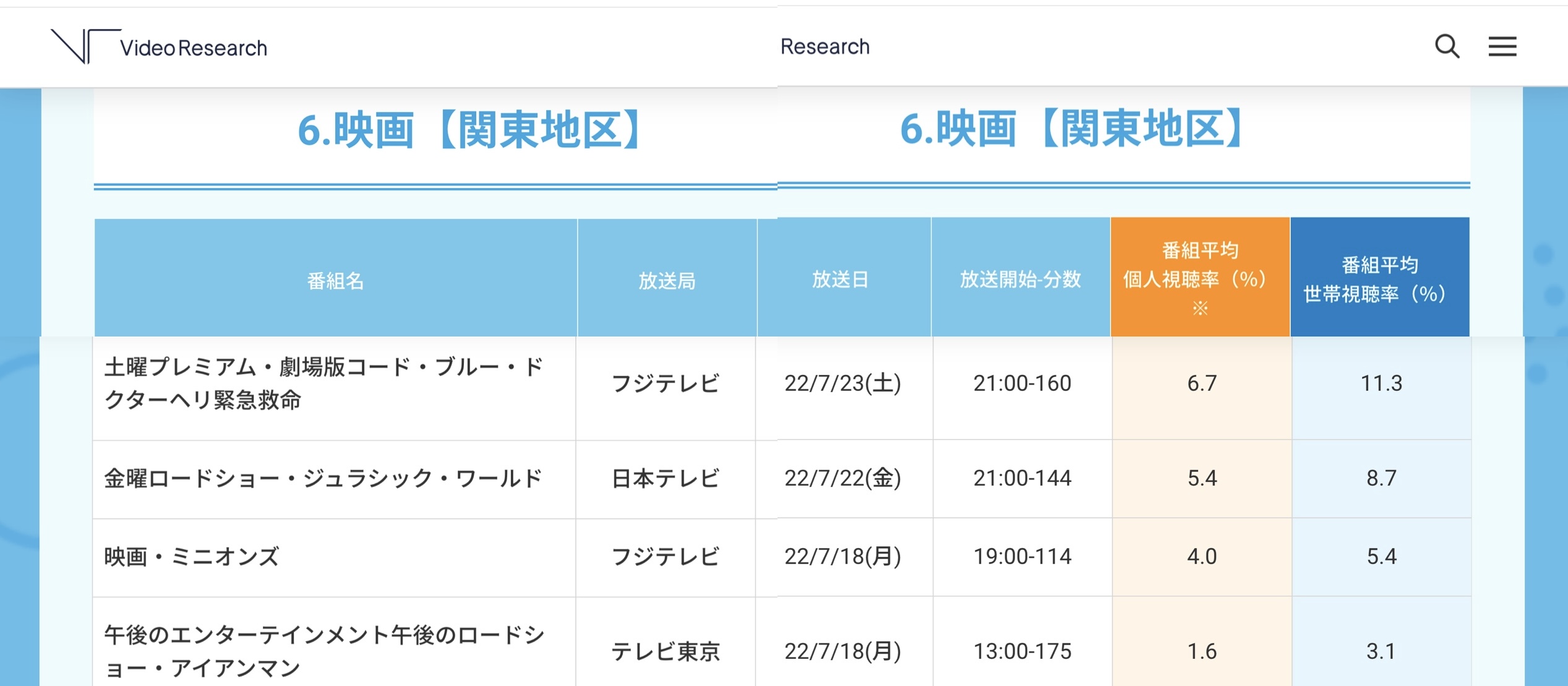Select the time '13:00-175'
This screenshot has width=1568, height=686.
[1022, 651]
